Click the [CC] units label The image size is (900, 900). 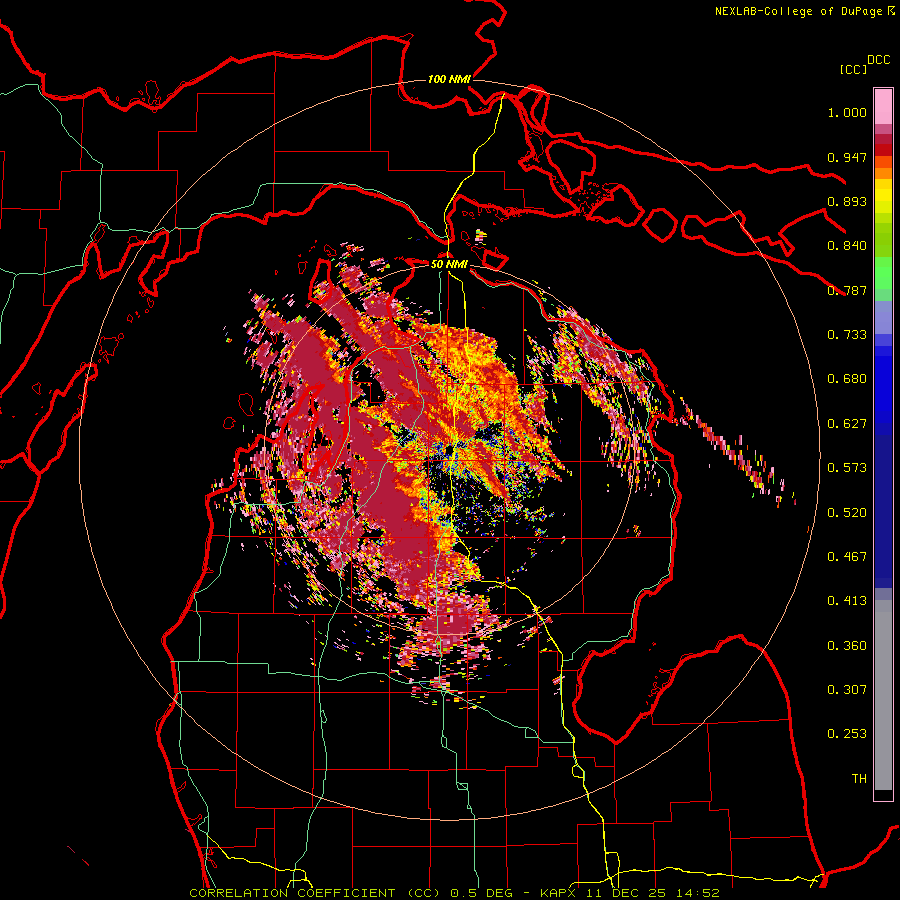point(853,69)
